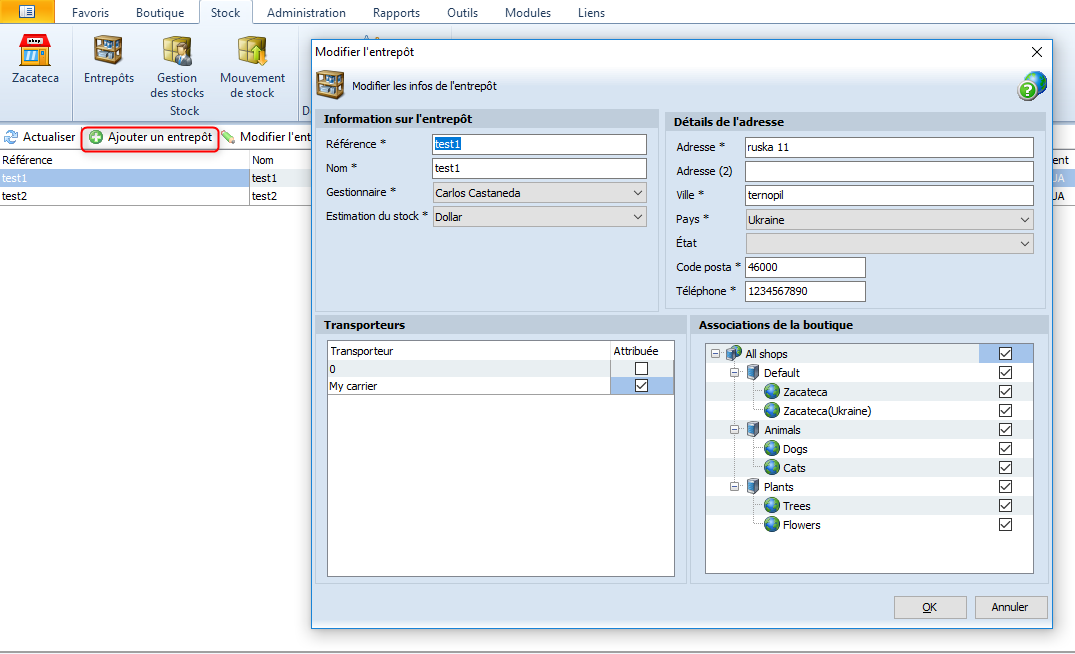Click the All shops tree icon
Screen dimensions: 1075x654
click(x=734, y=354)
